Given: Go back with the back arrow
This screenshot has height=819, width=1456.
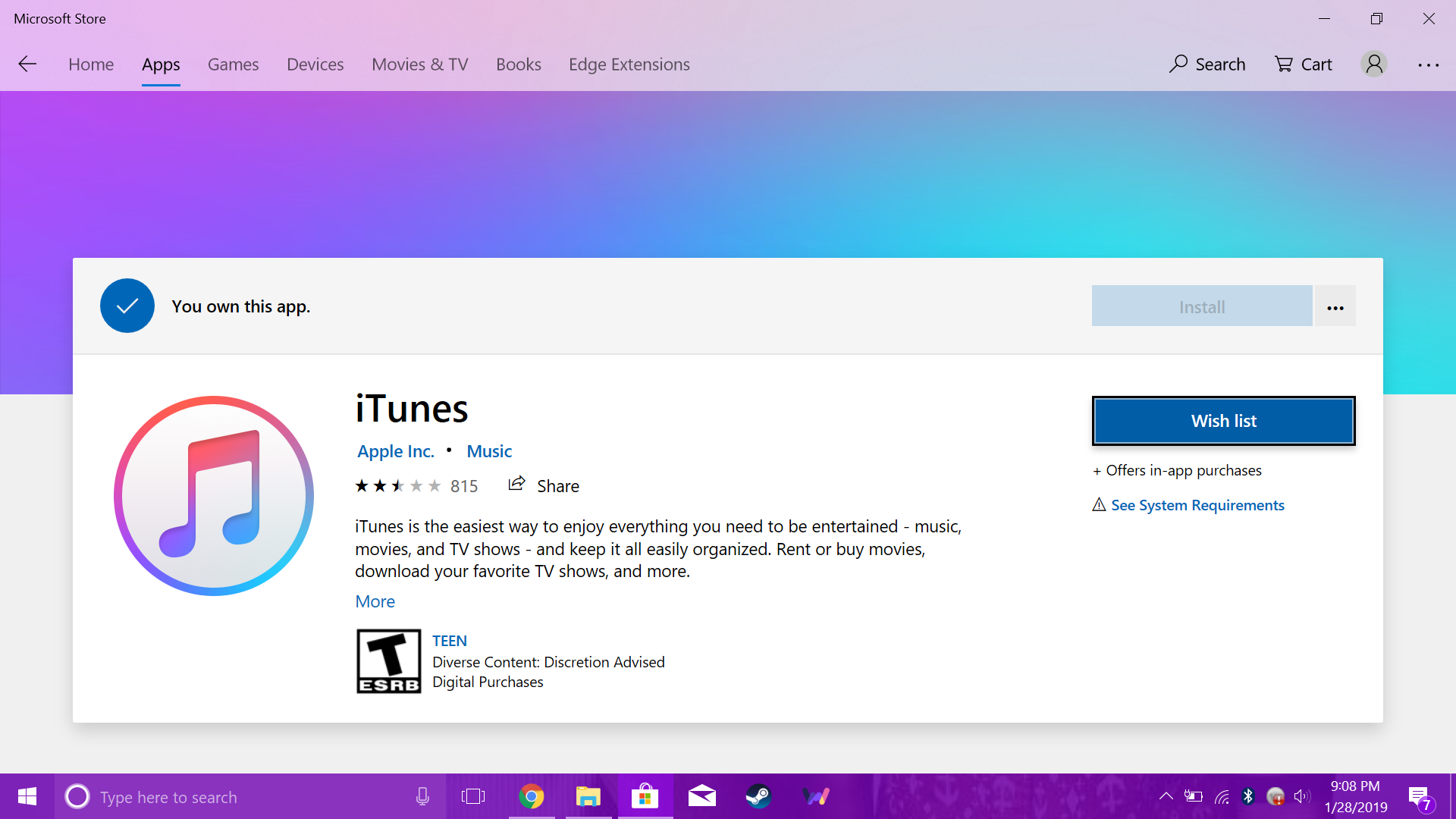Looking at the screenshot, I should pyautogui.click(x=27, y=64).
